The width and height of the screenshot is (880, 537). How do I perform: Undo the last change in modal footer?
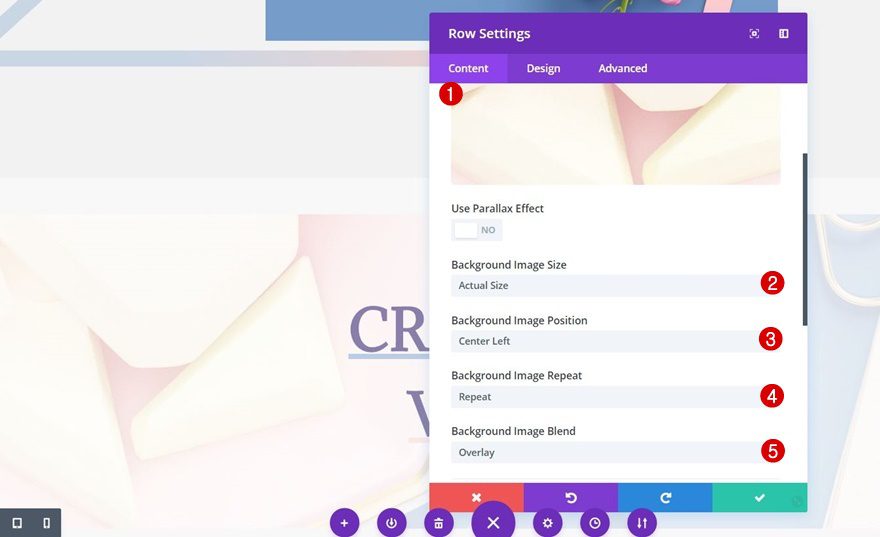(570, 497)
